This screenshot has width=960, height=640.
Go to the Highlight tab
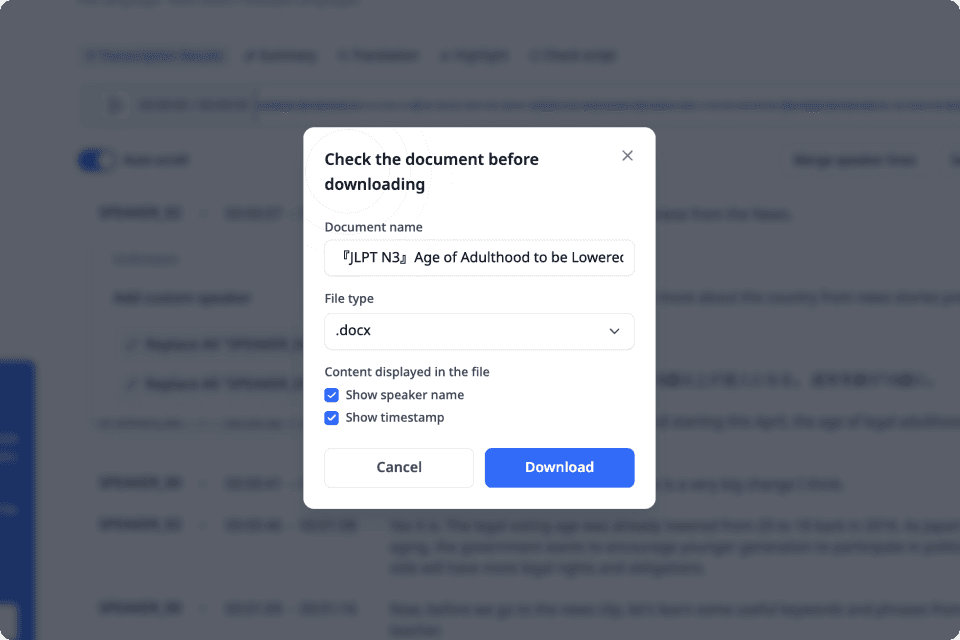pos(474,56)
